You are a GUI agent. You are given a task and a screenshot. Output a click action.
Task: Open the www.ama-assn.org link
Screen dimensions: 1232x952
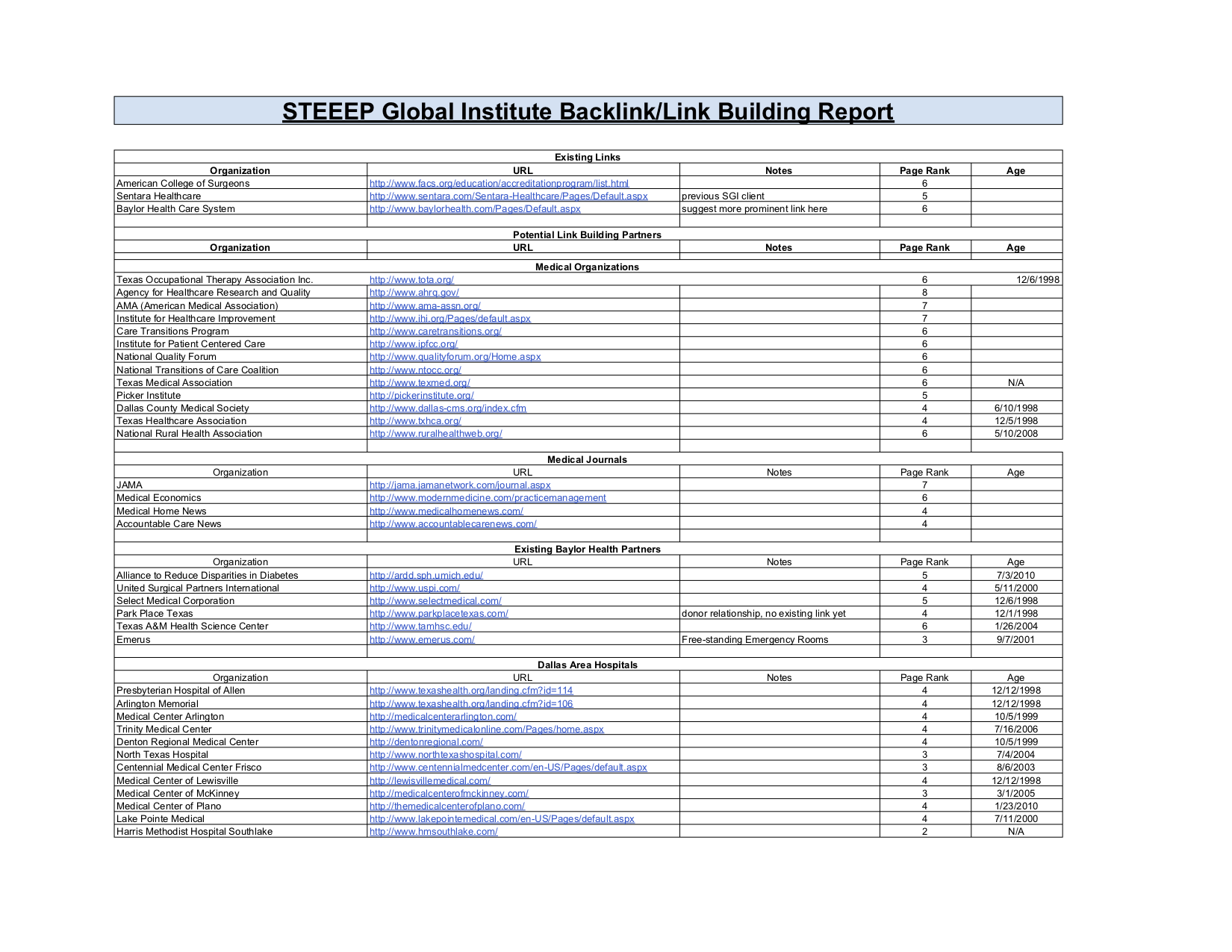425,305
